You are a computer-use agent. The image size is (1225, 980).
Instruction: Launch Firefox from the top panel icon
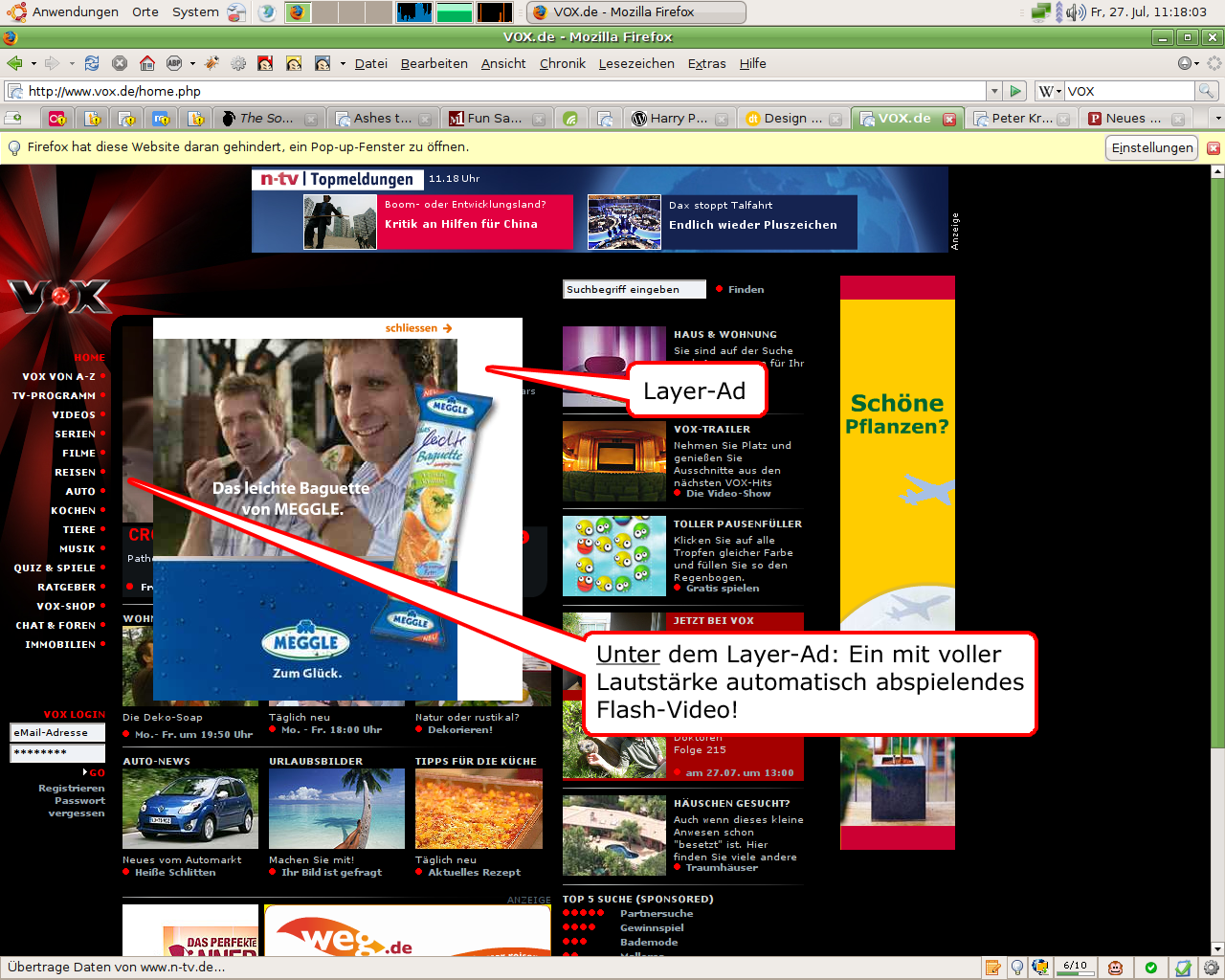(297, 11)
